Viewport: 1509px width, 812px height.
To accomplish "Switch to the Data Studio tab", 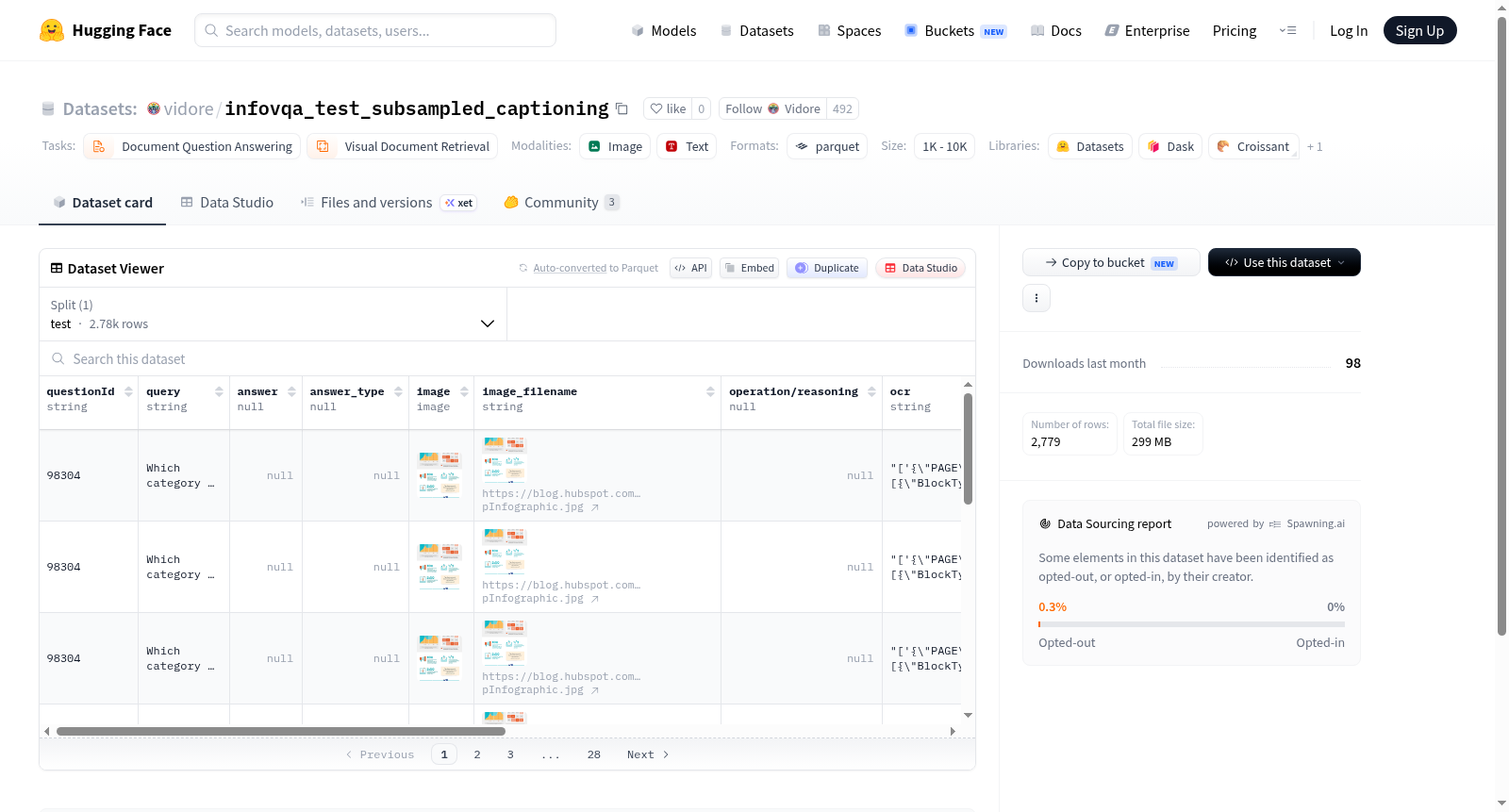I will click(x=227, y=203).
